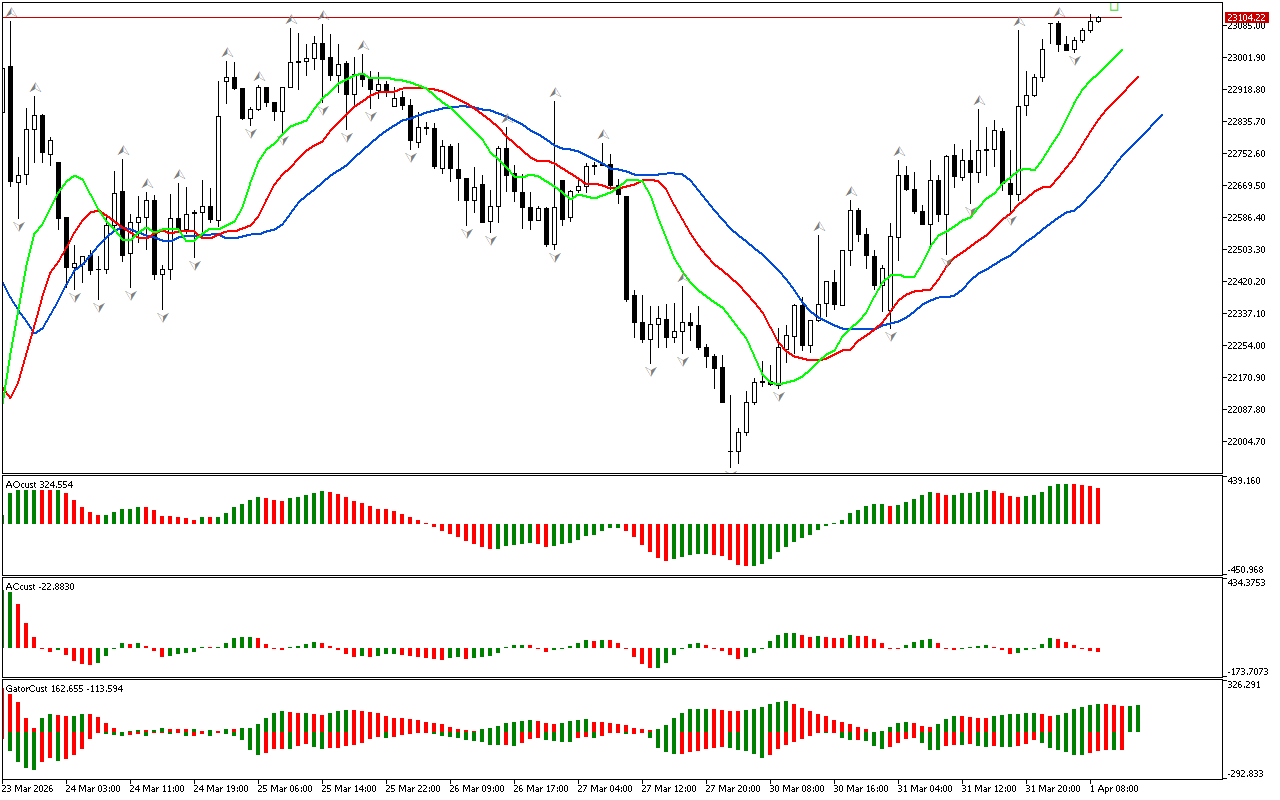1280x800 pixels.
Task: Click the 22004.70 value on price scale
Action: (x=1246, y=442)
